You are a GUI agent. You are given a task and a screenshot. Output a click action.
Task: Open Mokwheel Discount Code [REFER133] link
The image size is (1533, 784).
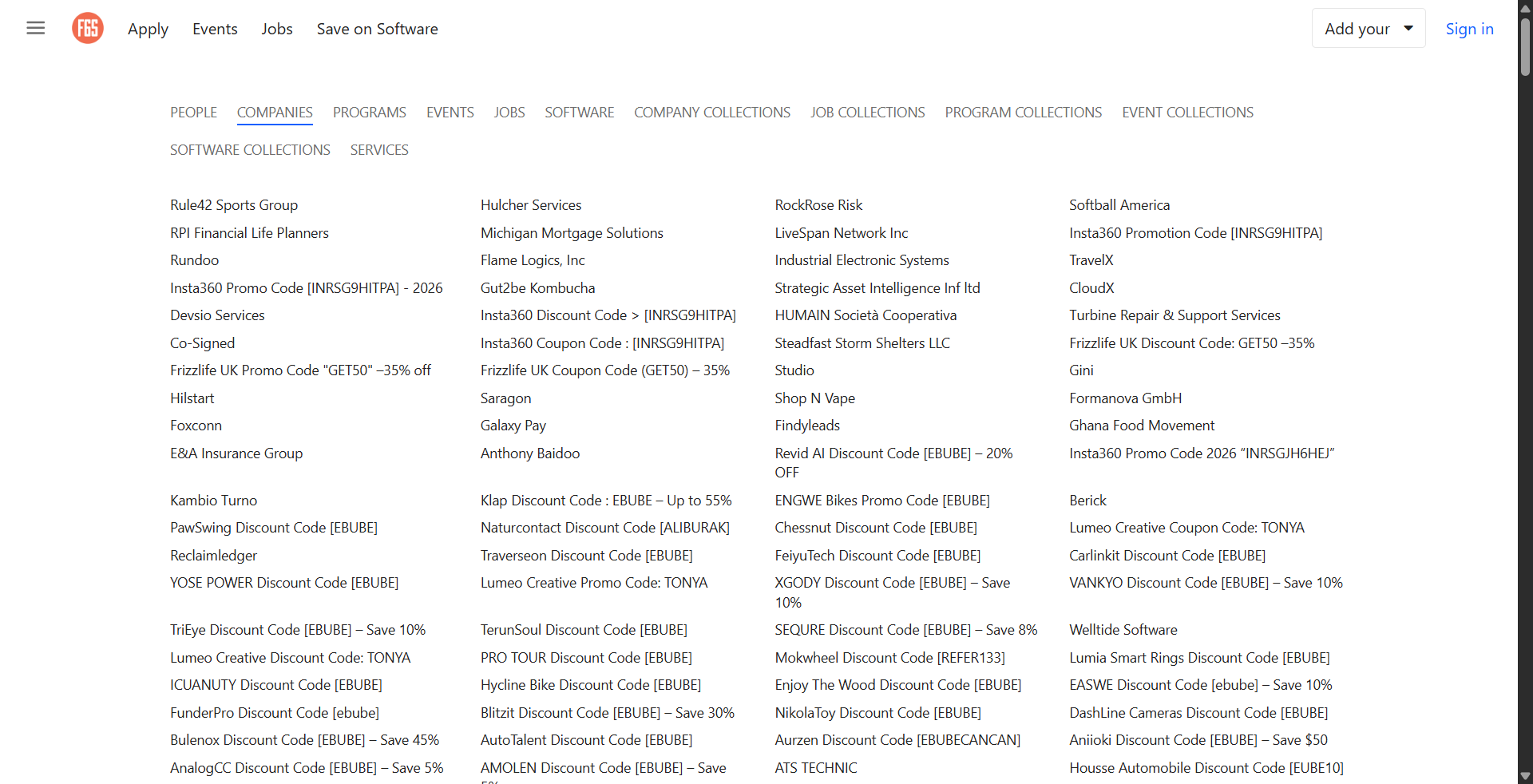890,658
